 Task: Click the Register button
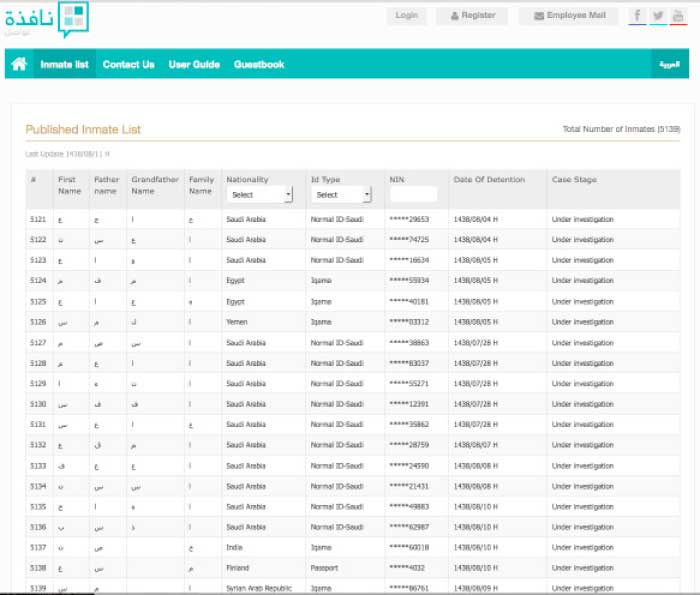coord(472,16)
